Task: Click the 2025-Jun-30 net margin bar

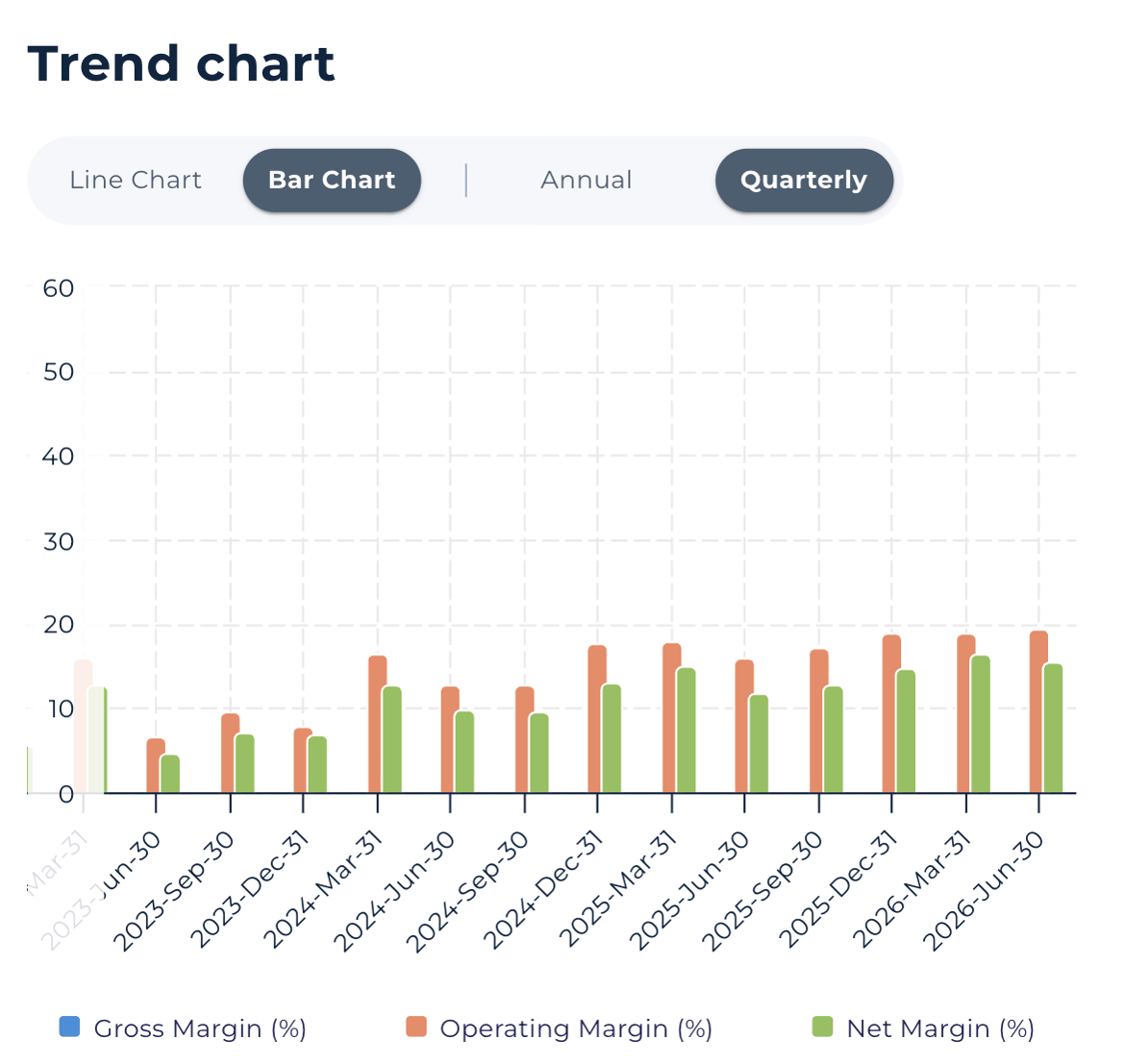Action: [759, 744]
